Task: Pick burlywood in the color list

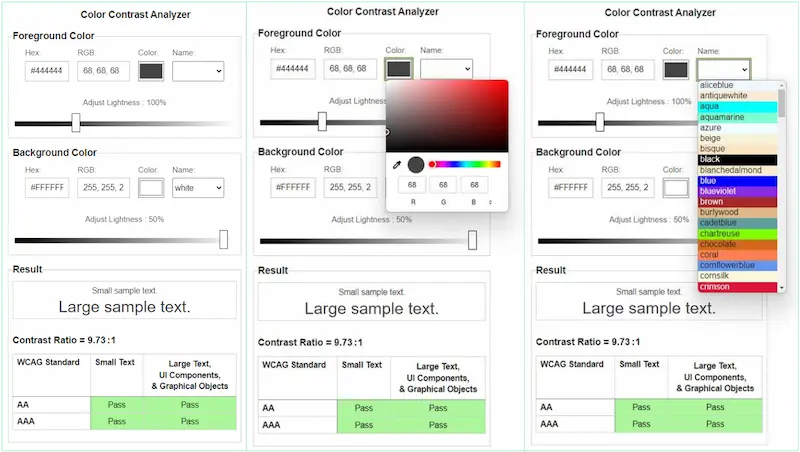Action: 738,212
